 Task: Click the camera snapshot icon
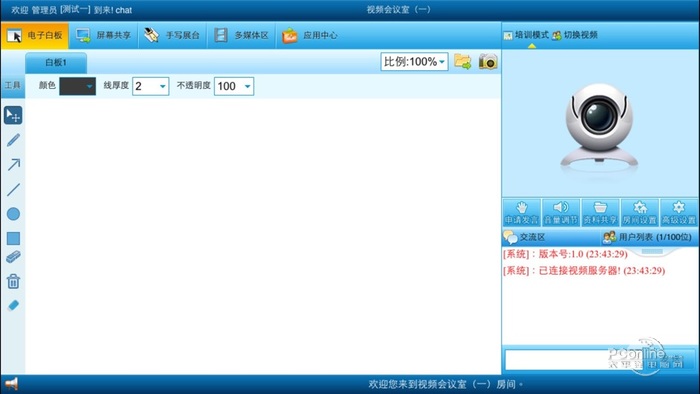click(488, 62)
